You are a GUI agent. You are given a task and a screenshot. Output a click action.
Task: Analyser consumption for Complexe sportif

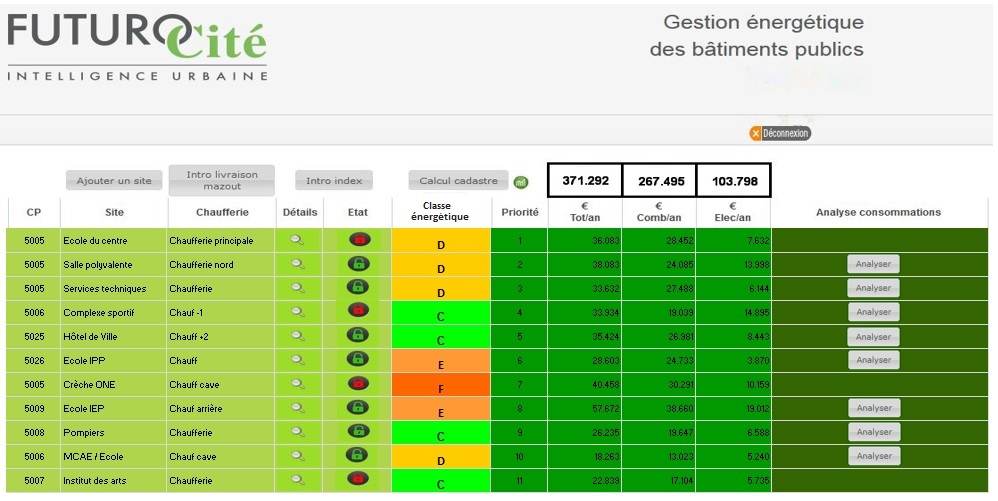coord(873,312)
